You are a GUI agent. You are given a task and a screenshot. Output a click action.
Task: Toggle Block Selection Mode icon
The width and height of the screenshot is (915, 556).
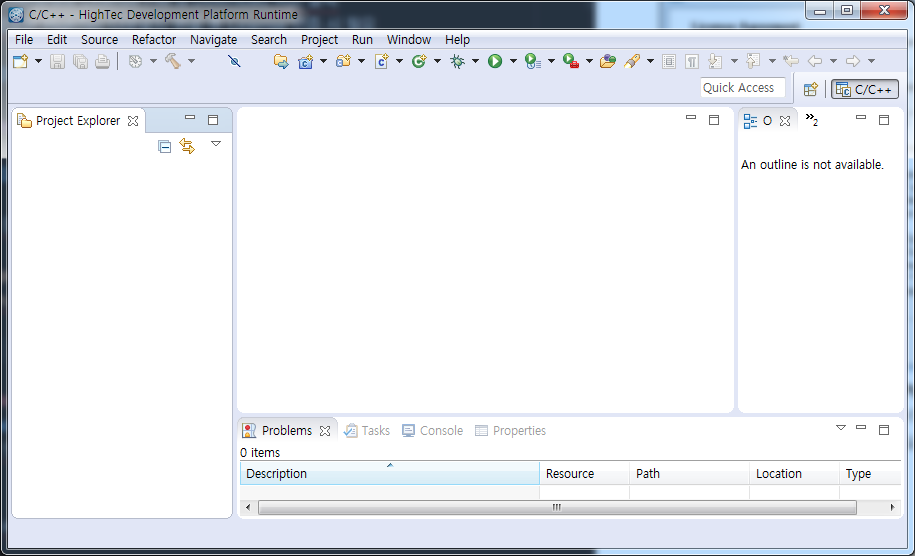pos(669,61)
